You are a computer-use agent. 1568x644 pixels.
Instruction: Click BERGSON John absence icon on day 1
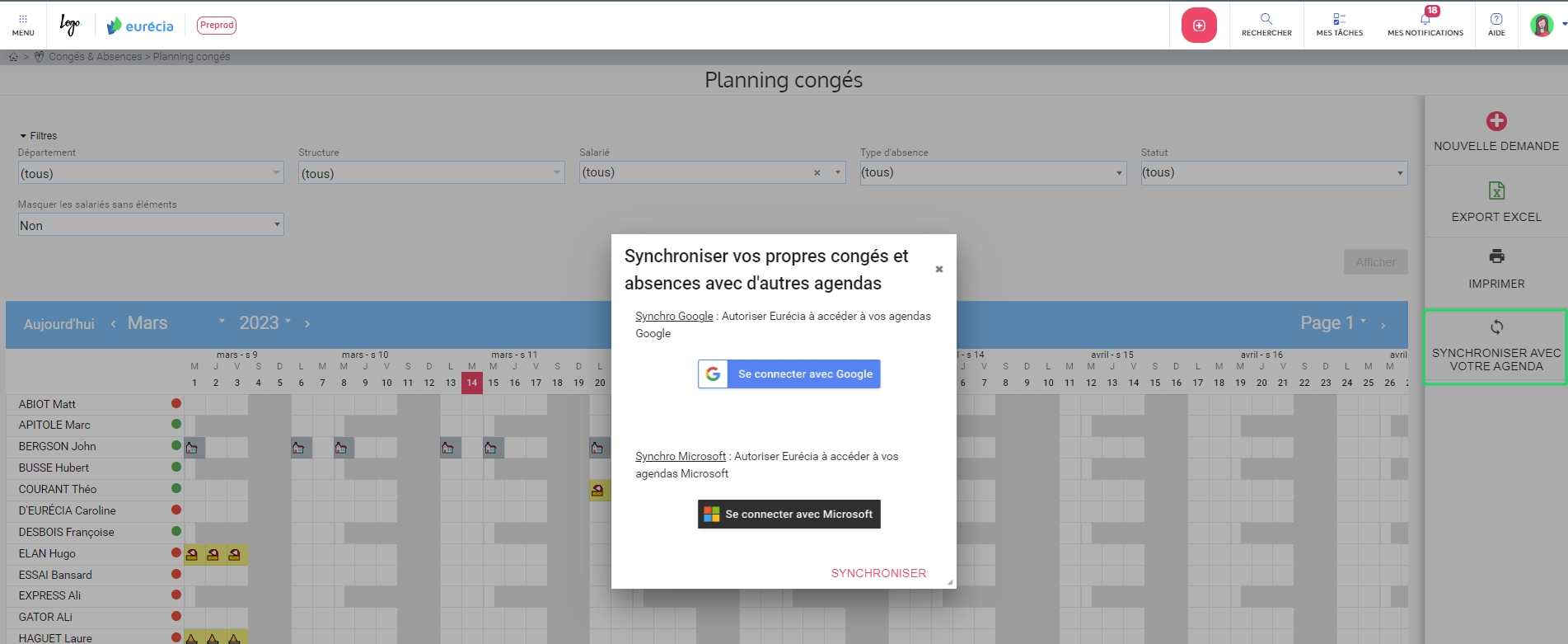tap(192, 448)
